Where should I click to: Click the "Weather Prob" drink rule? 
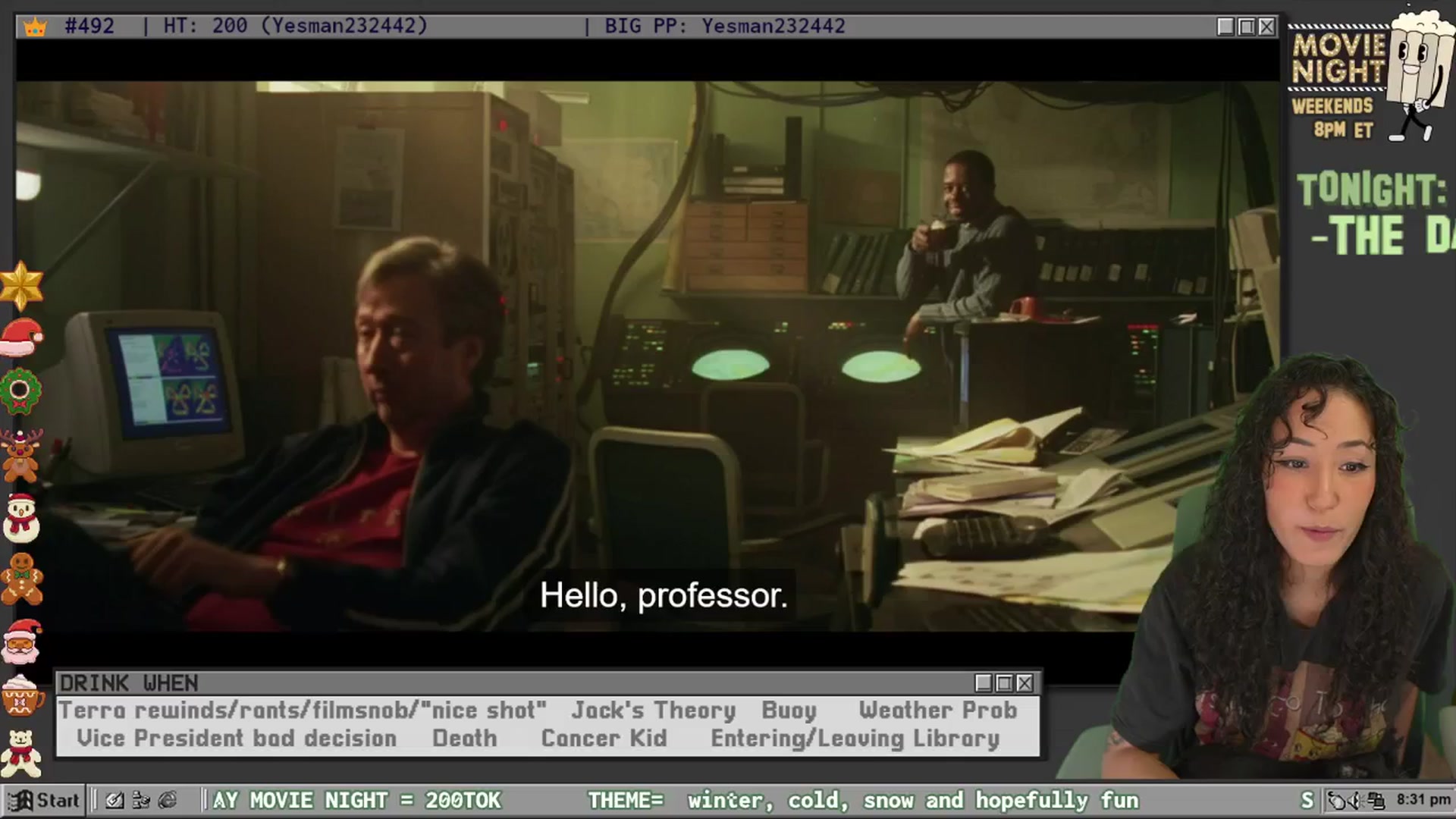coord(937,711)
